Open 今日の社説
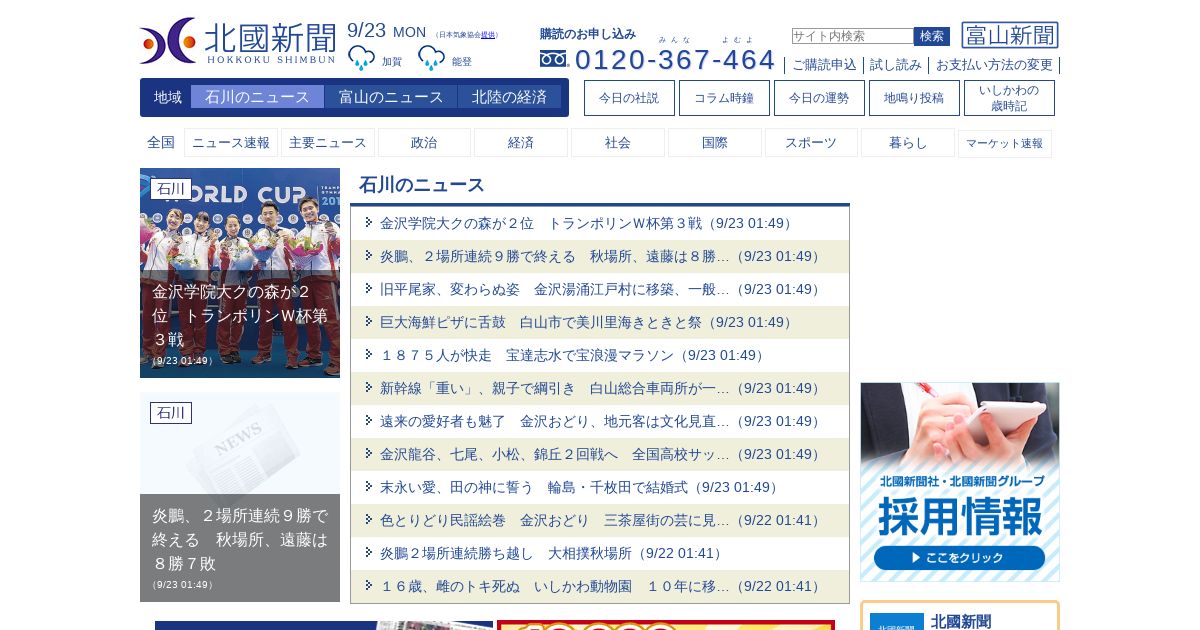 tap(629, 98)
